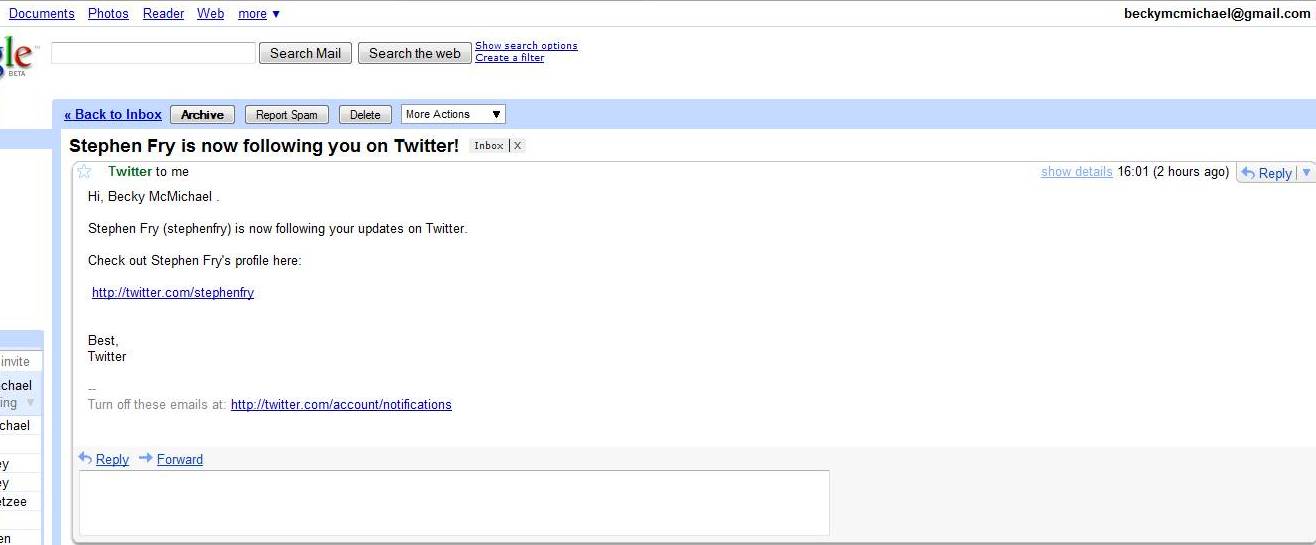Open the reply options dropdown arrow
This screenshot has width=1316, height=545.
(x=1305, y=173)
